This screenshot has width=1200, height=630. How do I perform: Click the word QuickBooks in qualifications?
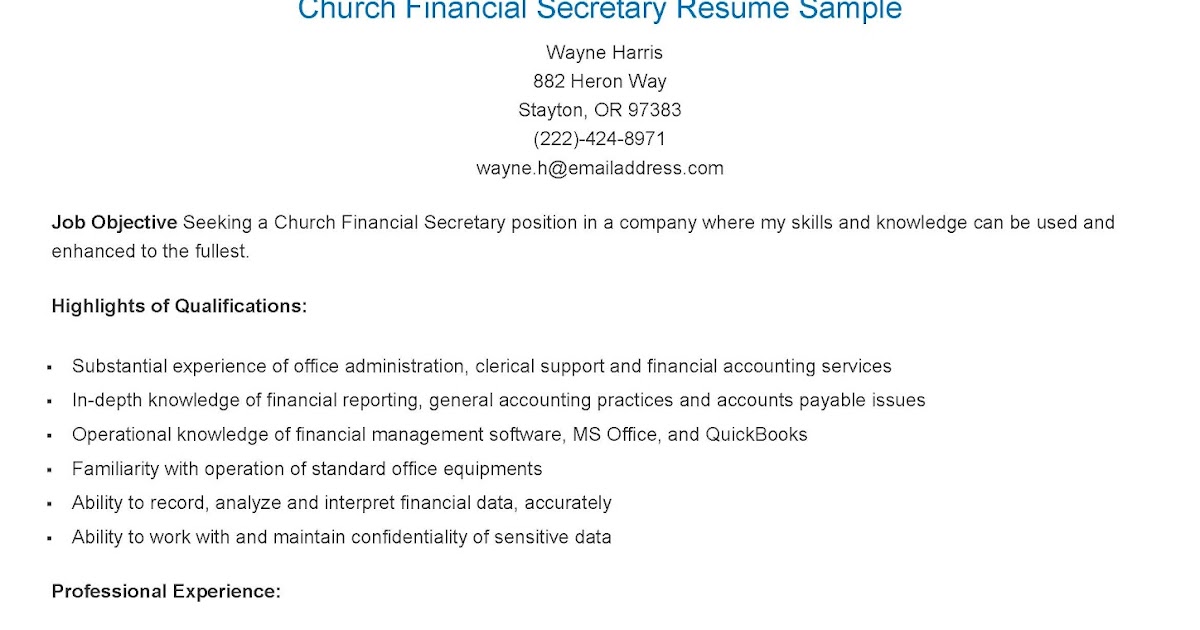point(756,434)
